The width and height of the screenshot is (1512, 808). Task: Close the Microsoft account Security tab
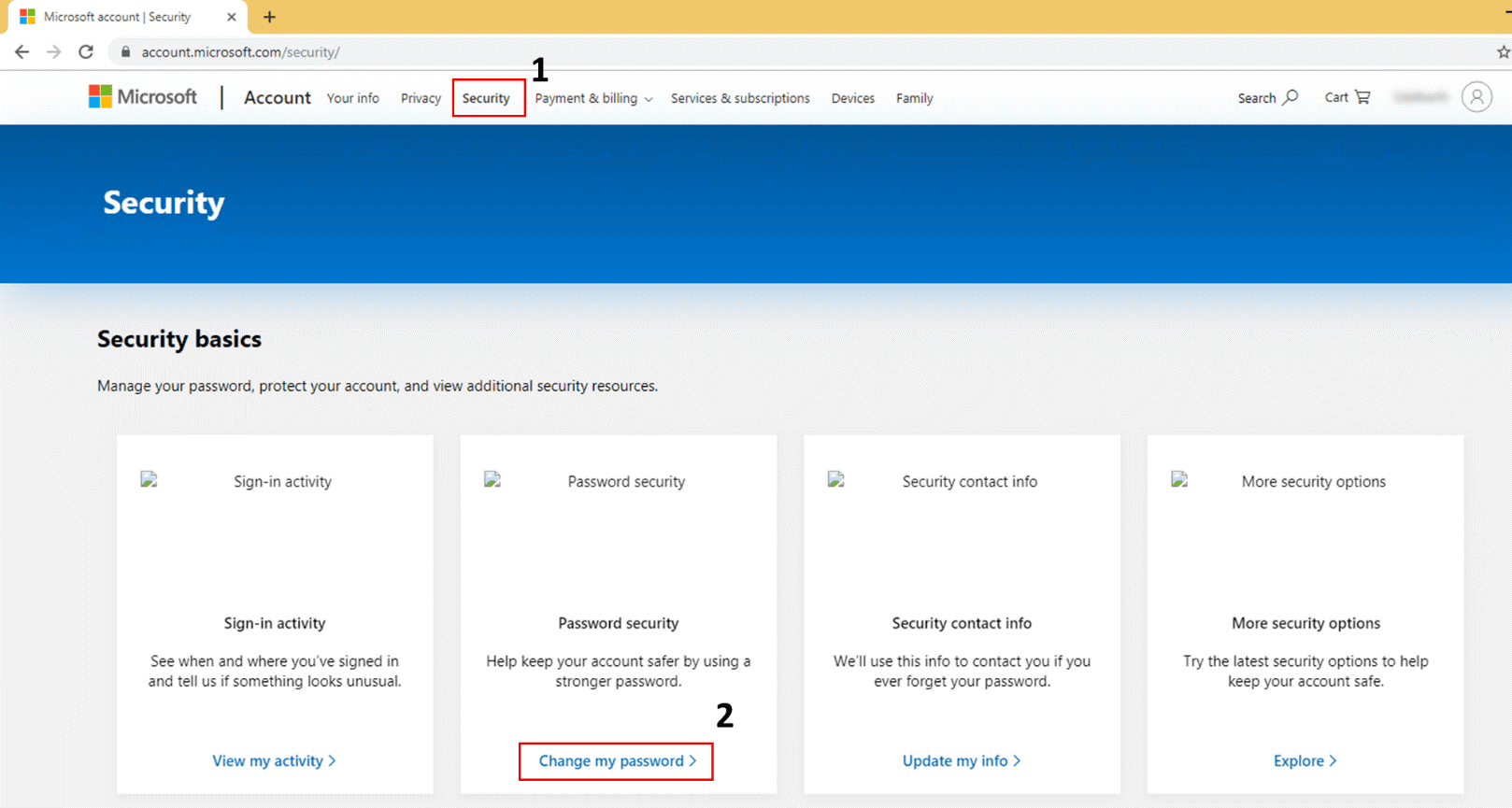[x=232, y=17]
